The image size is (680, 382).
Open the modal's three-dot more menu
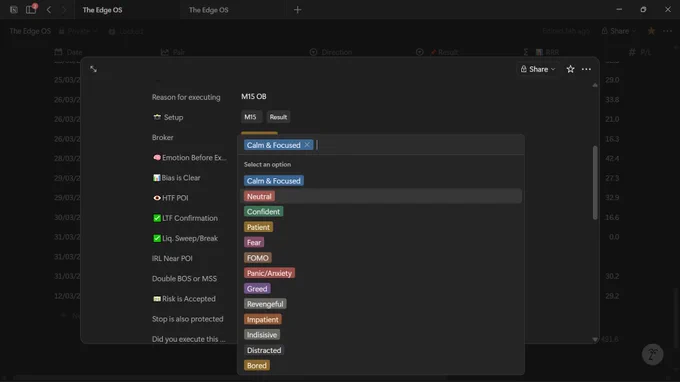tap(586, 69)
